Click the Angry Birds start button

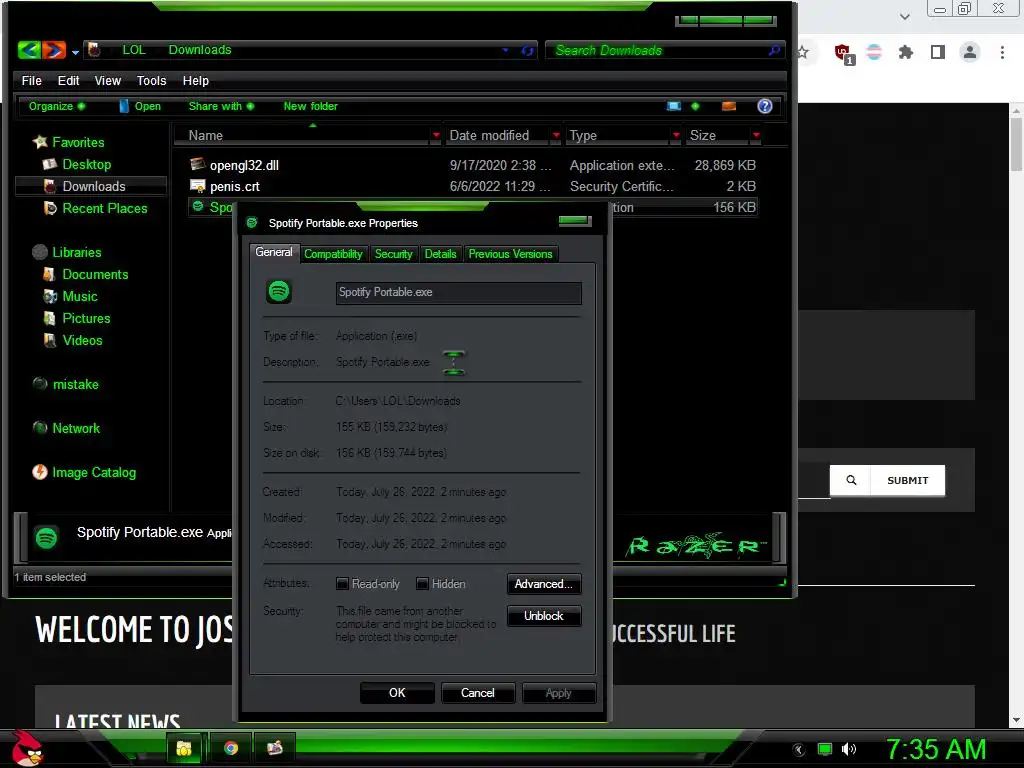tap(27, 749)
